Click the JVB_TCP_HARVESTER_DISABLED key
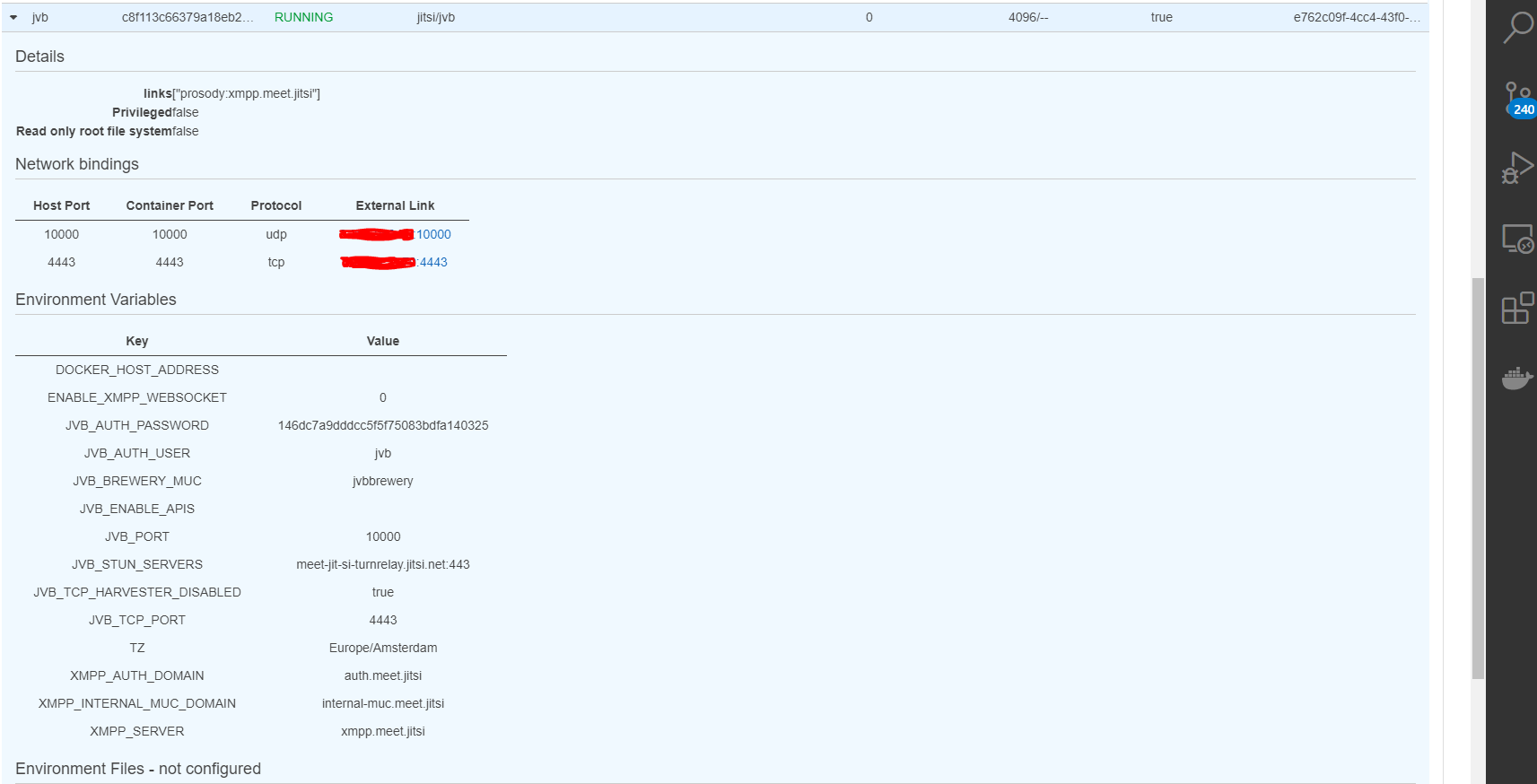 click(137, 593)
